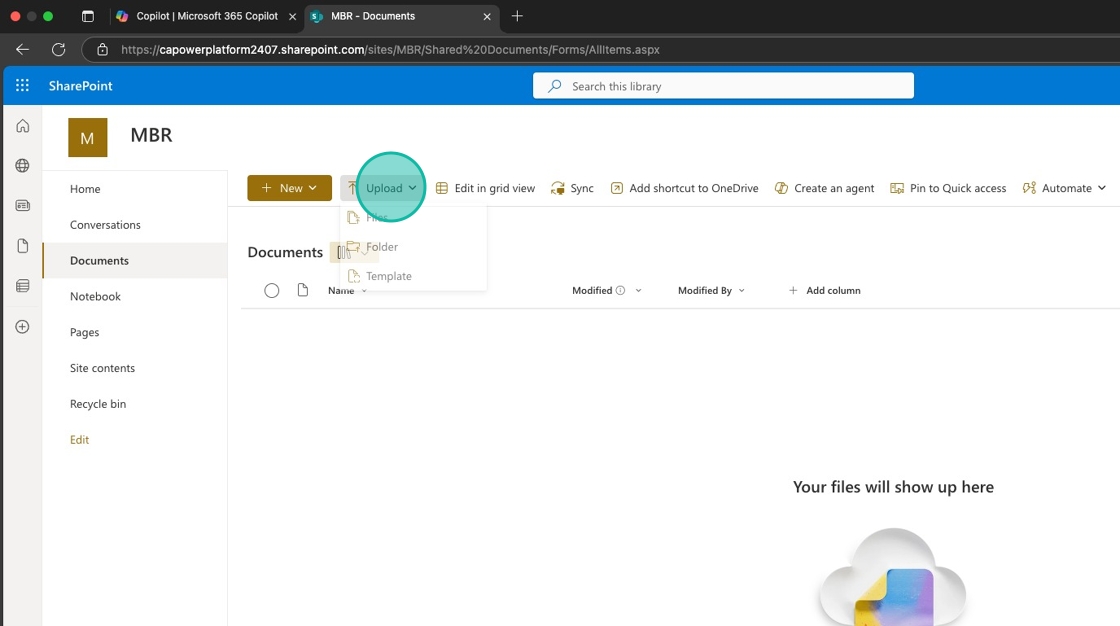Choose Template in the Upload menu
The width and height of the screenshot is (1120, 626).
click(388, 276)
